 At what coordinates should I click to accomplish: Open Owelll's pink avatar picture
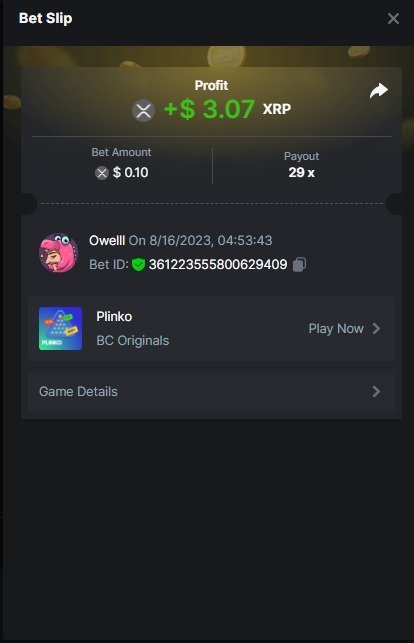(58, 253)
